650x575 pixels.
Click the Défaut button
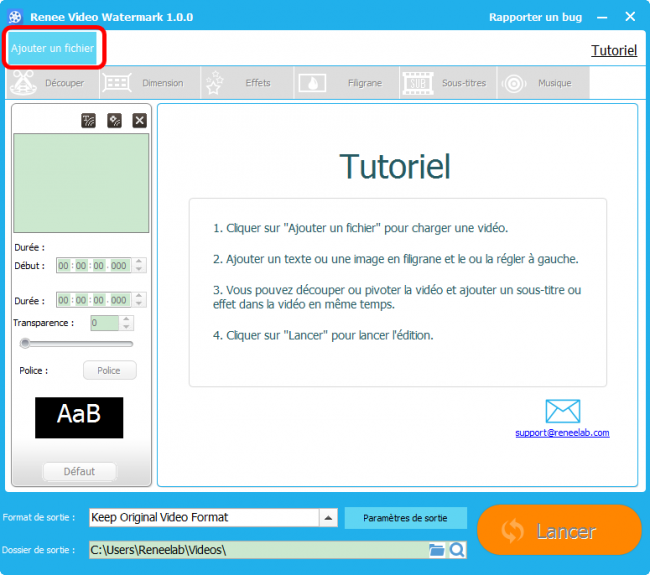[79, 471]
